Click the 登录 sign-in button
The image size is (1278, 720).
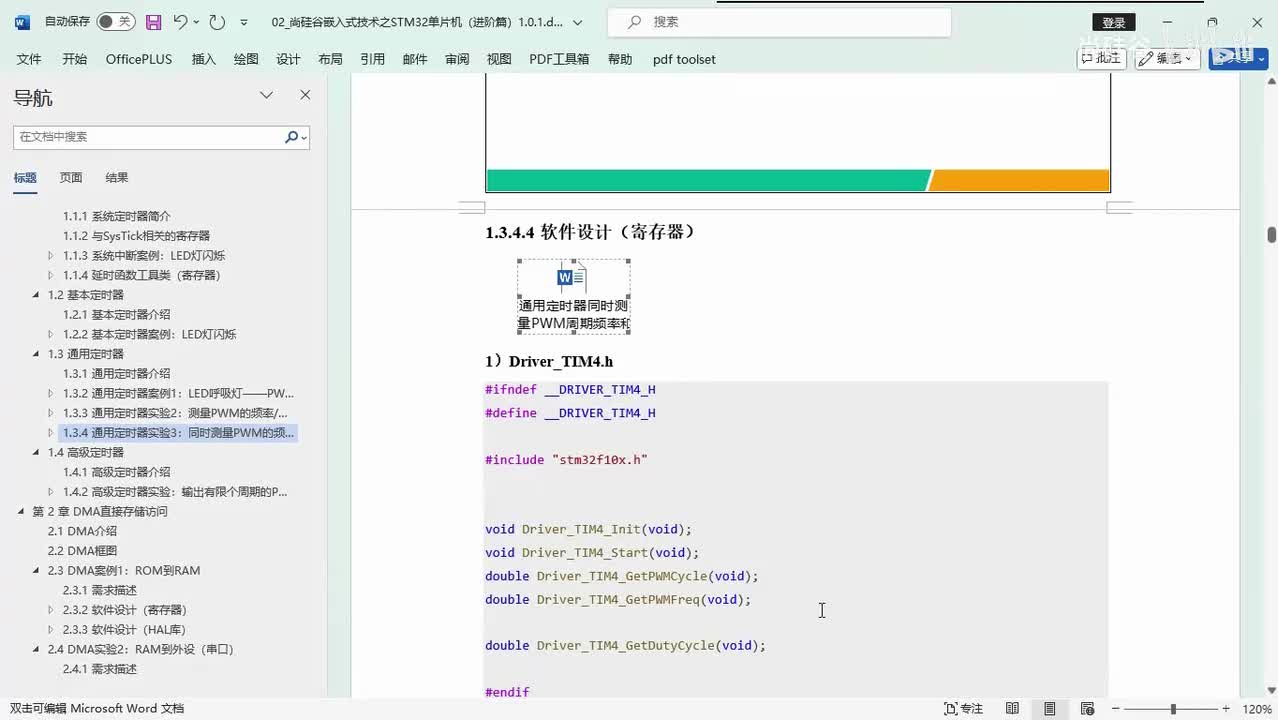click(x=1113, y=22)
